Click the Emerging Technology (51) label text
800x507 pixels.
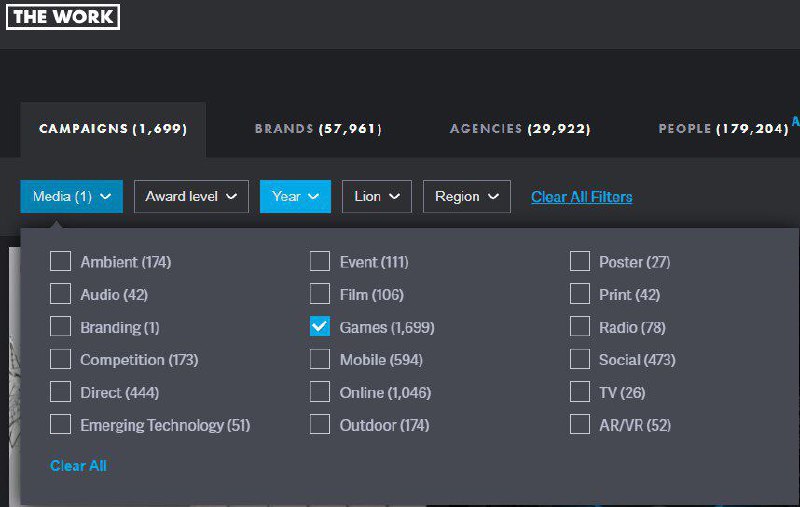click(165, 425)
